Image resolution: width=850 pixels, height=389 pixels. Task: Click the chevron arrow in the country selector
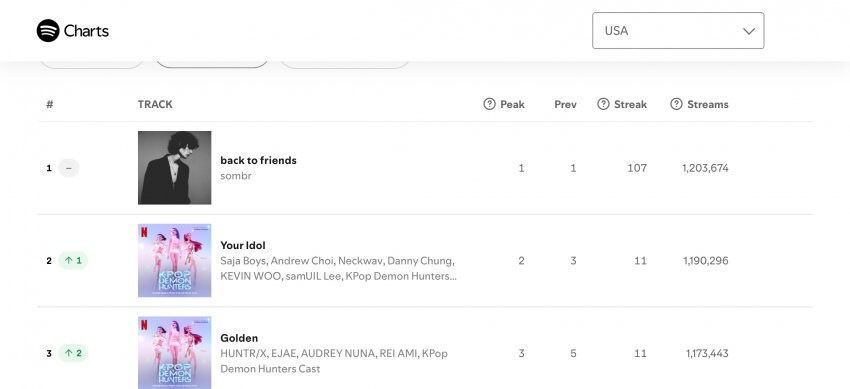(749, 31)
